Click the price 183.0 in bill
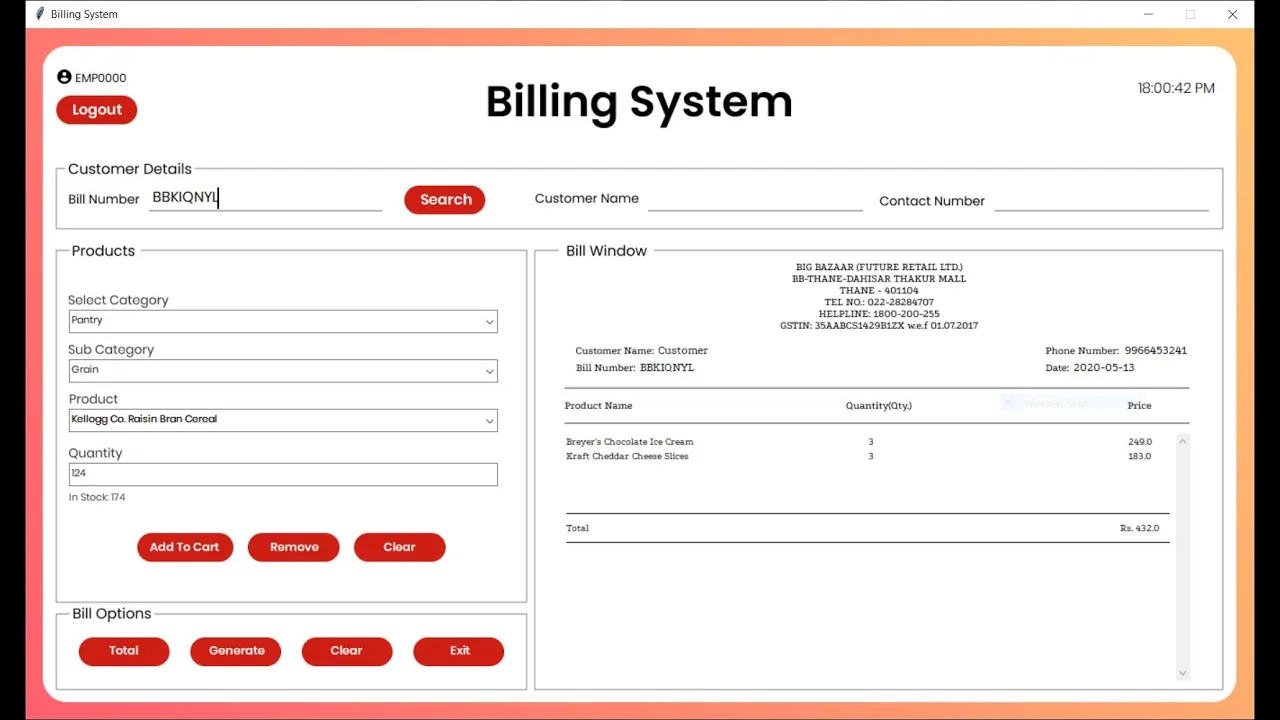 point(1140,457)
